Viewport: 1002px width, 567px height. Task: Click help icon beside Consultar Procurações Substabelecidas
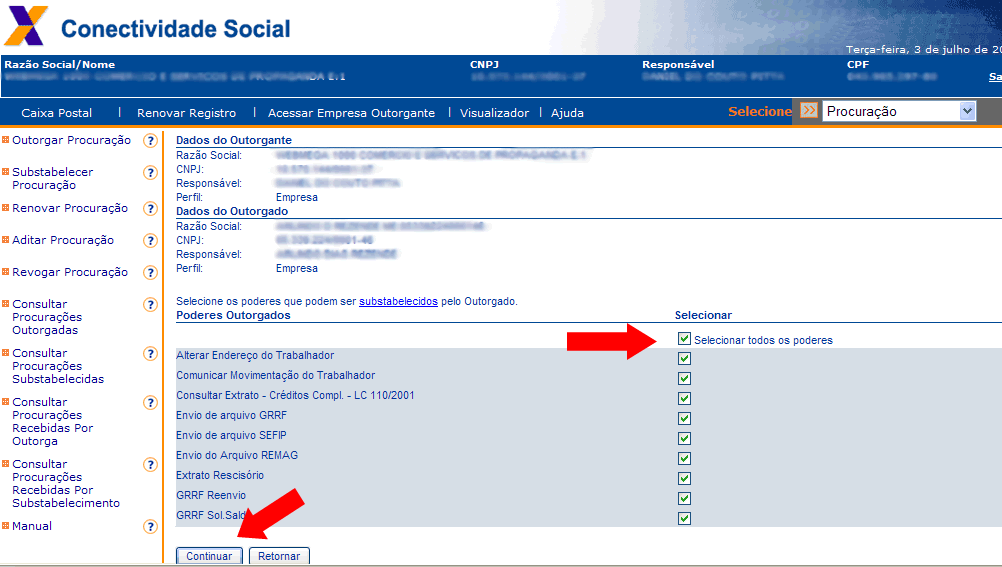click(x=150, y=353)
